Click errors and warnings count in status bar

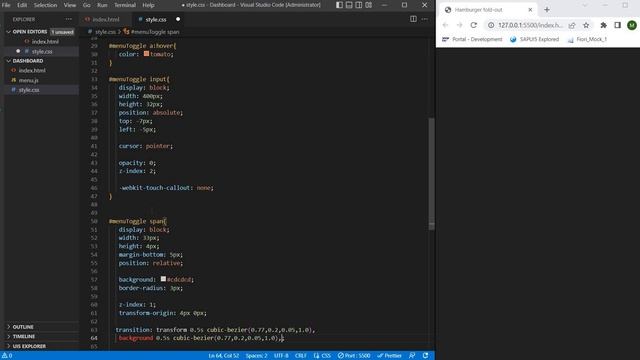point(7,356)
